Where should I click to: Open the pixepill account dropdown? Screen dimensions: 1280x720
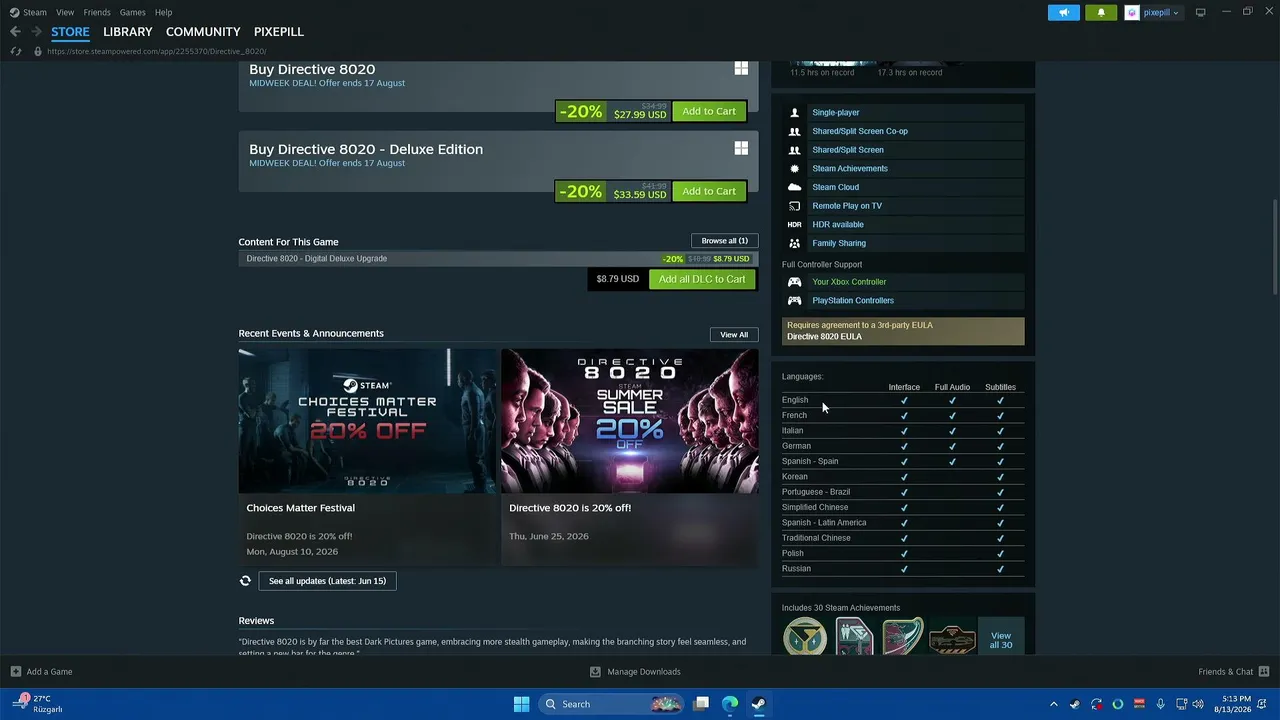(1153, 12)
